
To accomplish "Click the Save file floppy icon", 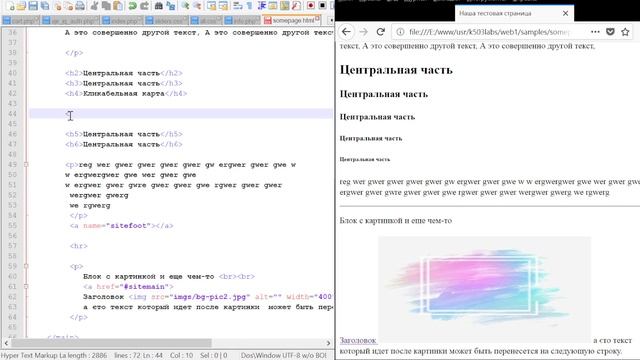I will tap(33, 6).
